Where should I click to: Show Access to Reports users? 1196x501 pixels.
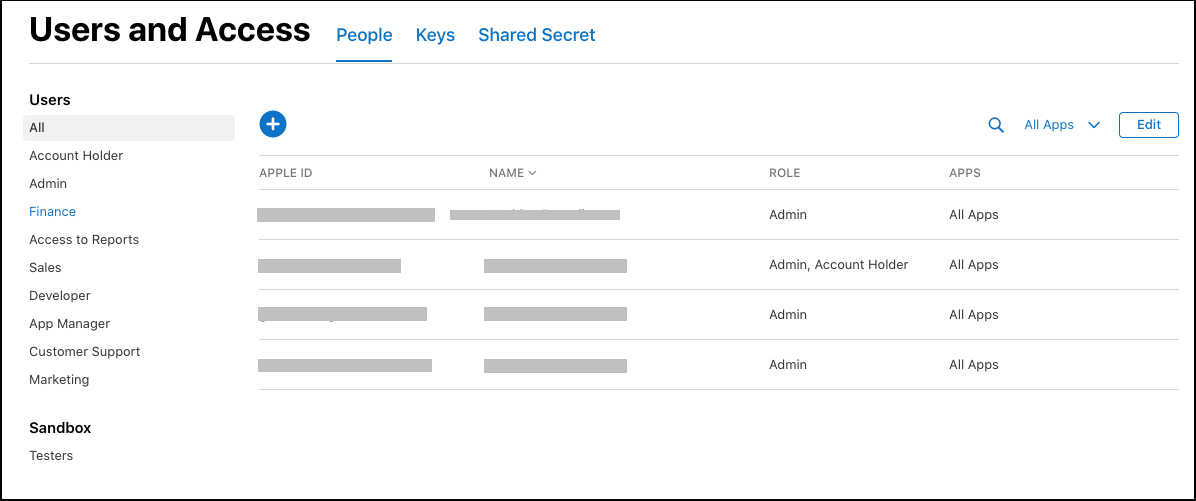click(84, 240)
